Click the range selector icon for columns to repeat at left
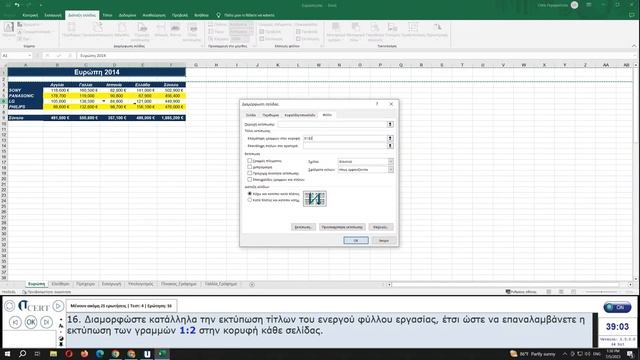The height and width of the screenshot is (360, 640). click(x=390, y=146)
